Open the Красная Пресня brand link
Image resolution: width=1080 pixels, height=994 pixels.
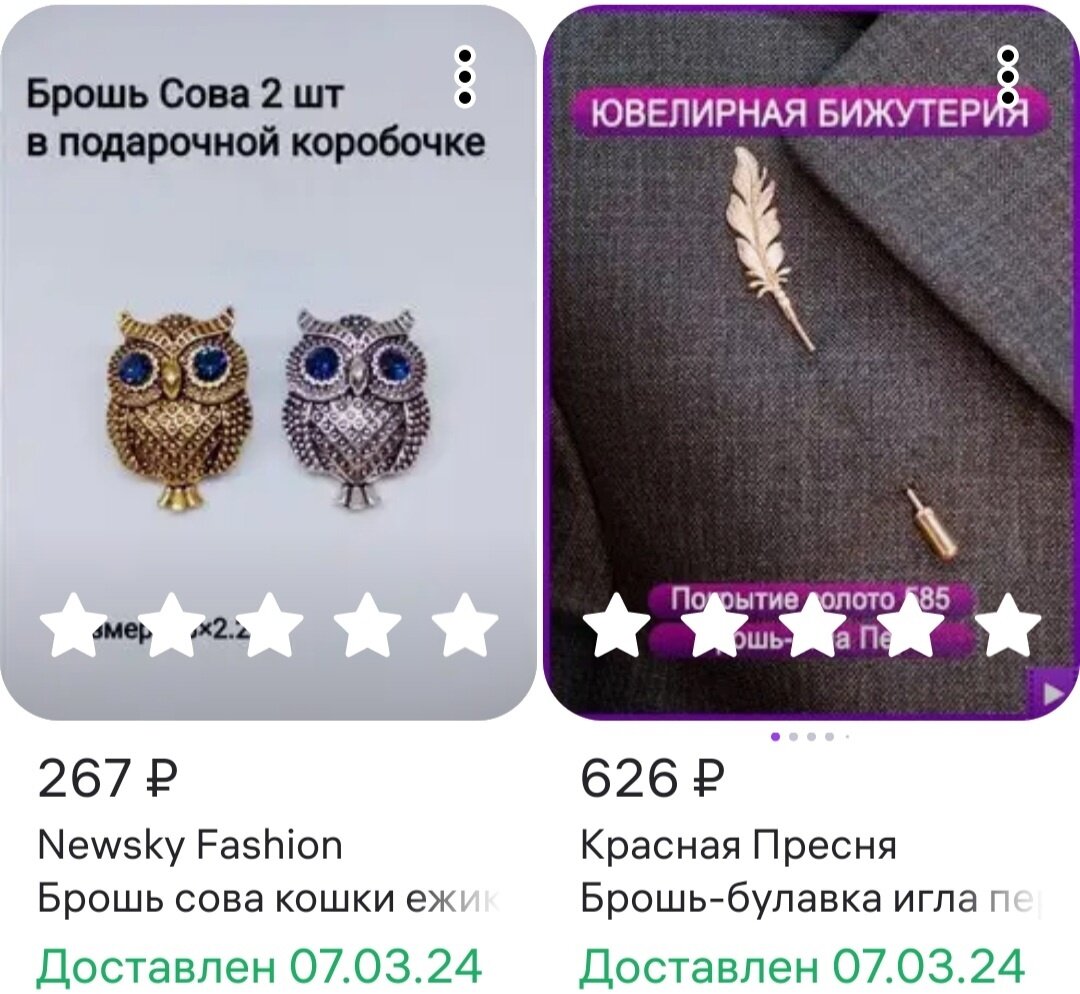coord(738,845)
